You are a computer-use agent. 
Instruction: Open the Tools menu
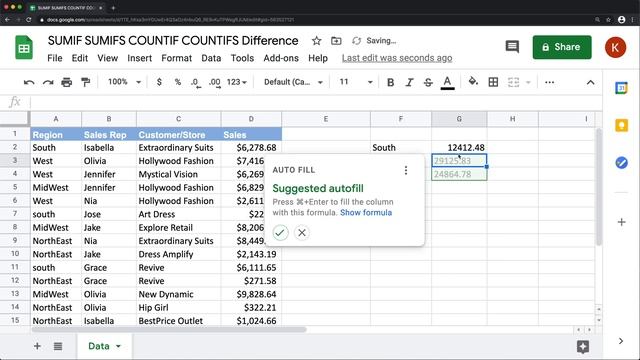tap(242, 58)
